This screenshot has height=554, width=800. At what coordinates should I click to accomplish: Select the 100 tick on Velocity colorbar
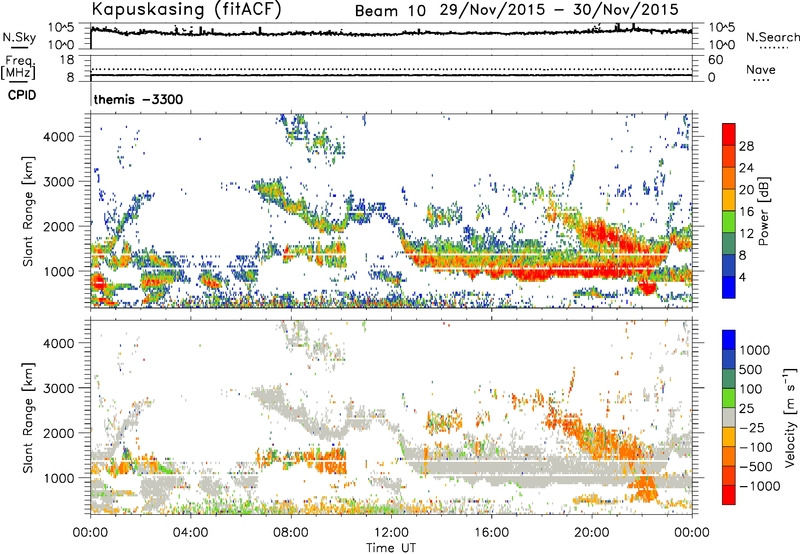pos(751,389)
